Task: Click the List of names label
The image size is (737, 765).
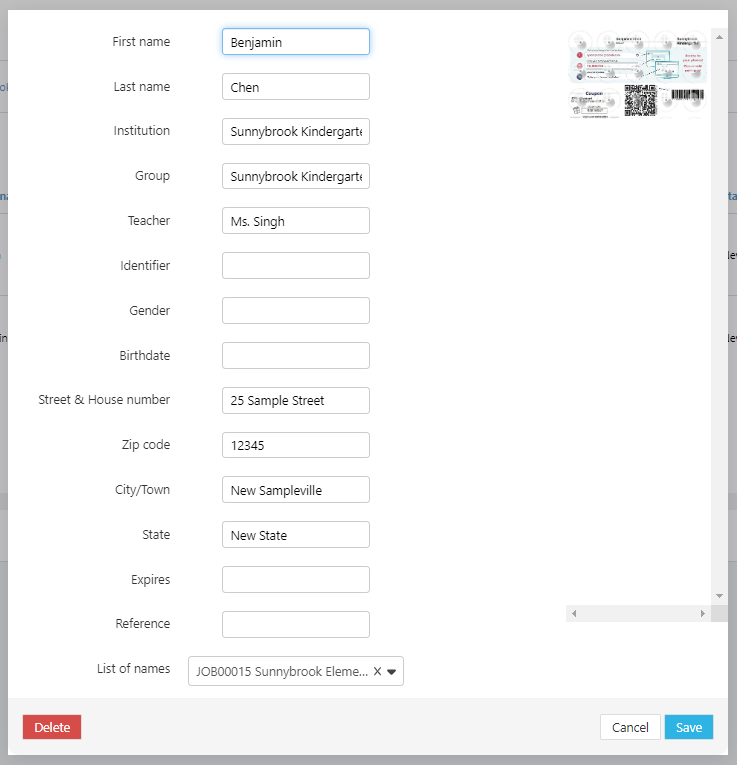Action: coord(133,668)
